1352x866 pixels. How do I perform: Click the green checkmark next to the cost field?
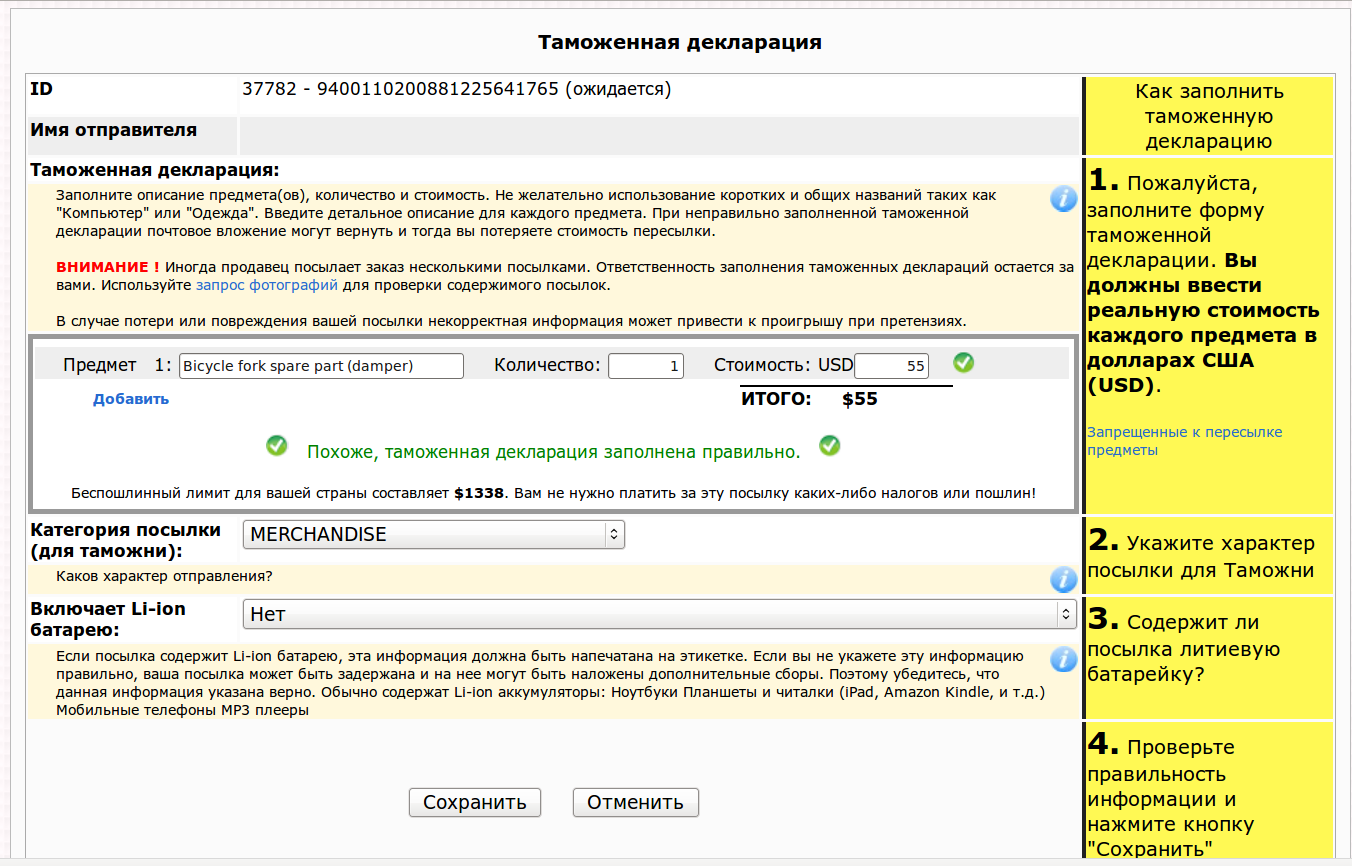click(963, 362)
